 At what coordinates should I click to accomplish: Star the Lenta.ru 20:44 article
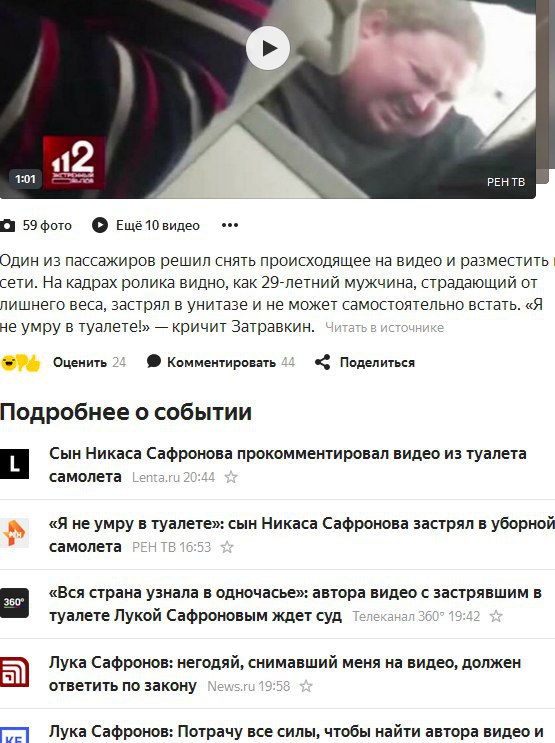coord(231,477)
